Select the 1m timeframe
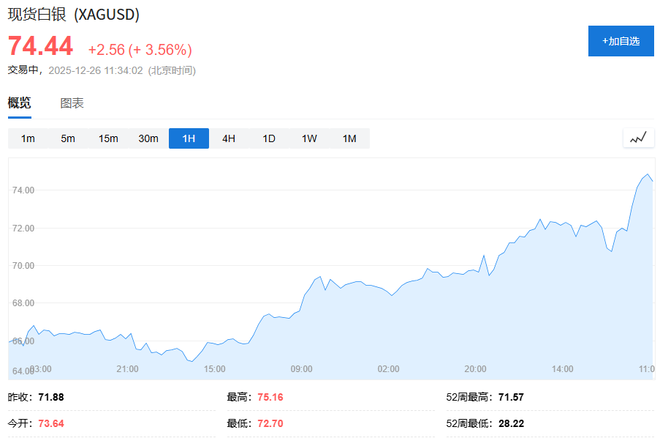This screenshot has width=660, height=438. 28,139
